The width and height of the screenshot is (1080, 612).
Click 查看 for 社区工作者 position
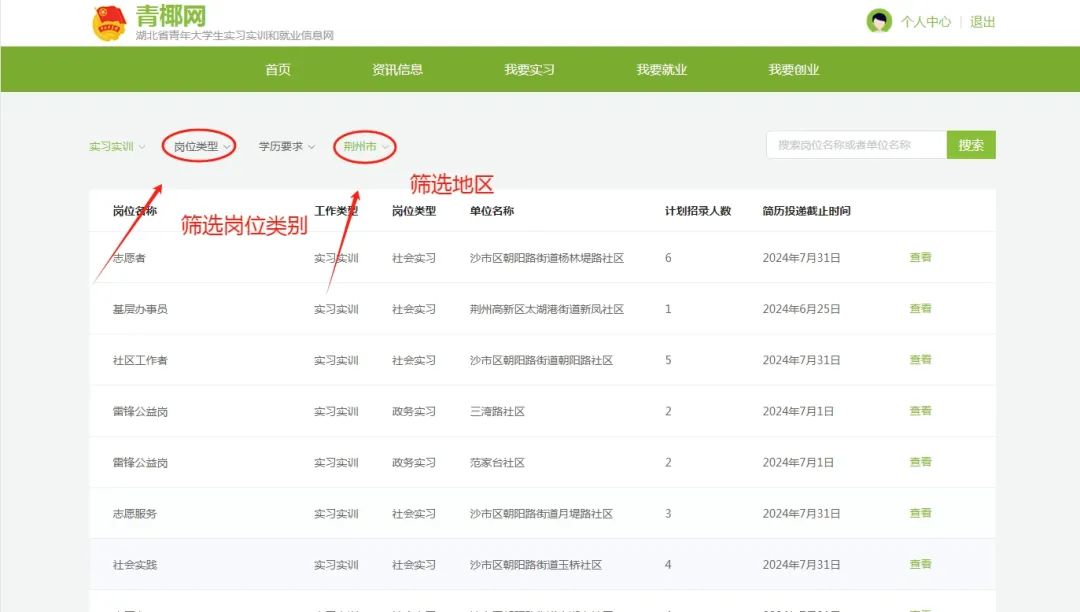point(920,360)
